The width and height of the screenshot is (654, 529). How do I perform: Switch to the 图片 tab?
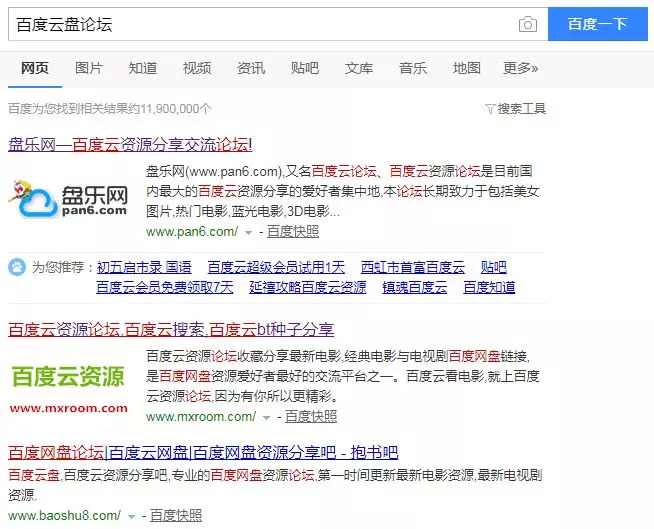(x=89, y=68)
